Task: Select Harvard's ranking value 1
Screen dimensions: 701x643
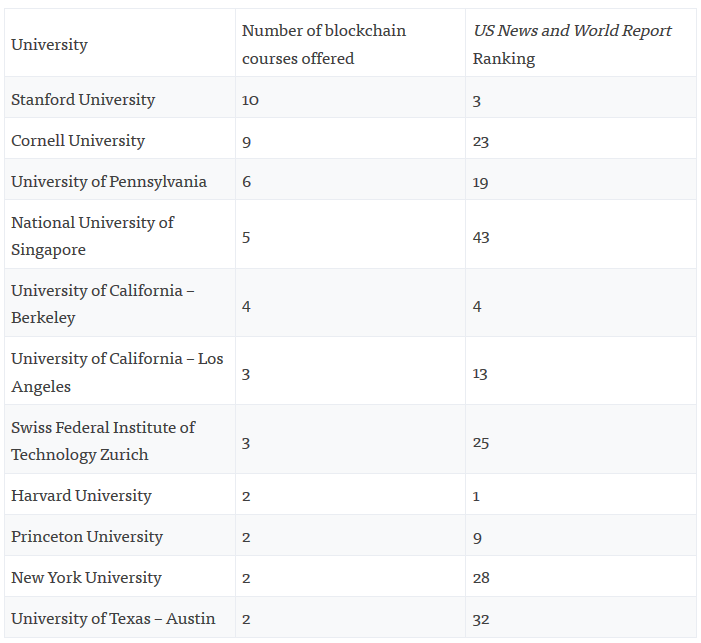Action: [x=476, y=496]
